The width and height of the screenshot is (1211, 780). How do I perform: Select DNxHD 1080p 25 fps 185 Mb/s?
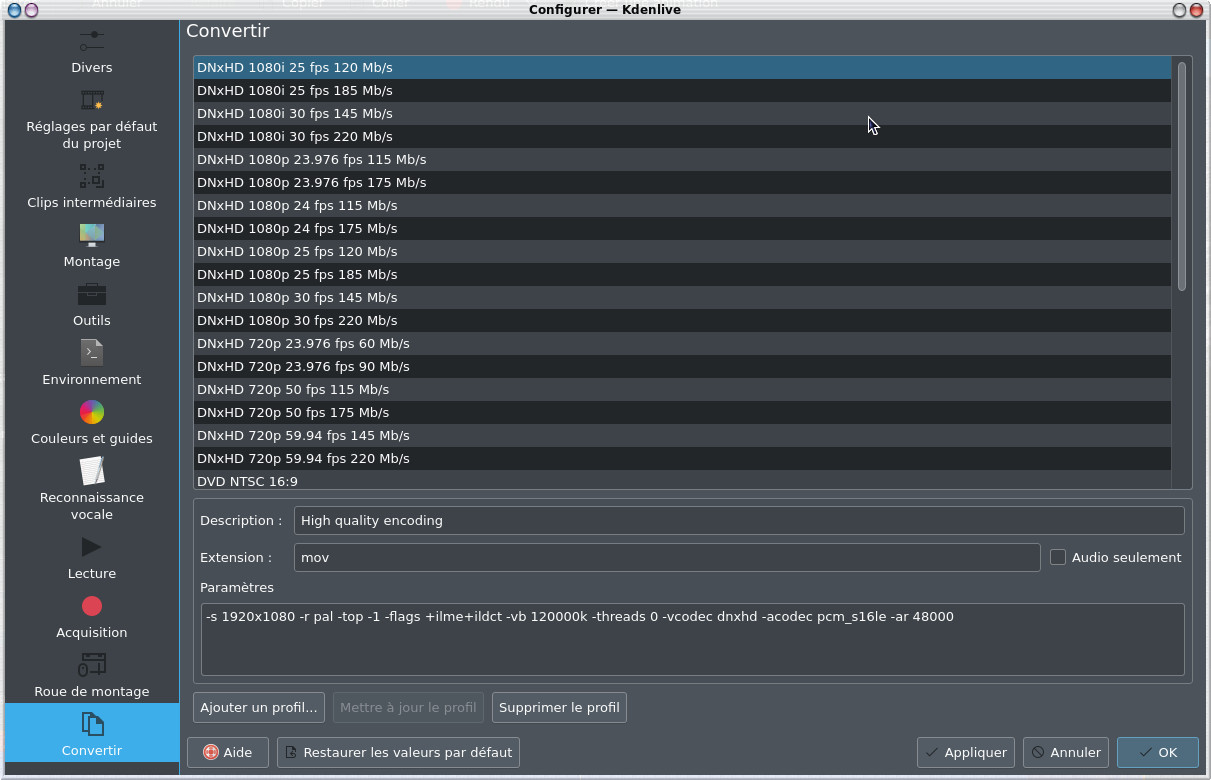[x=682, y=274]
